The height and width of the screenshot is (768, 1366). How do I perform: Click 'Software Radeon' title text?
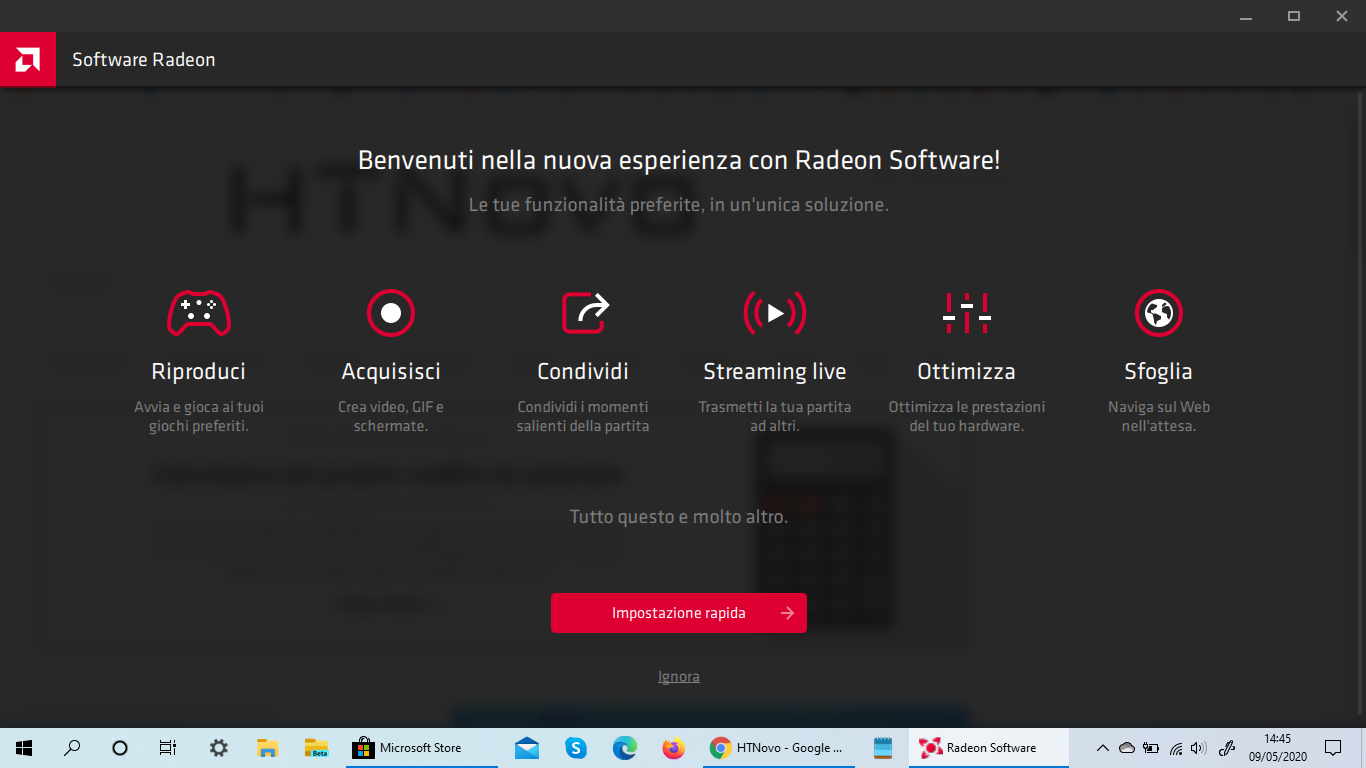144,60
